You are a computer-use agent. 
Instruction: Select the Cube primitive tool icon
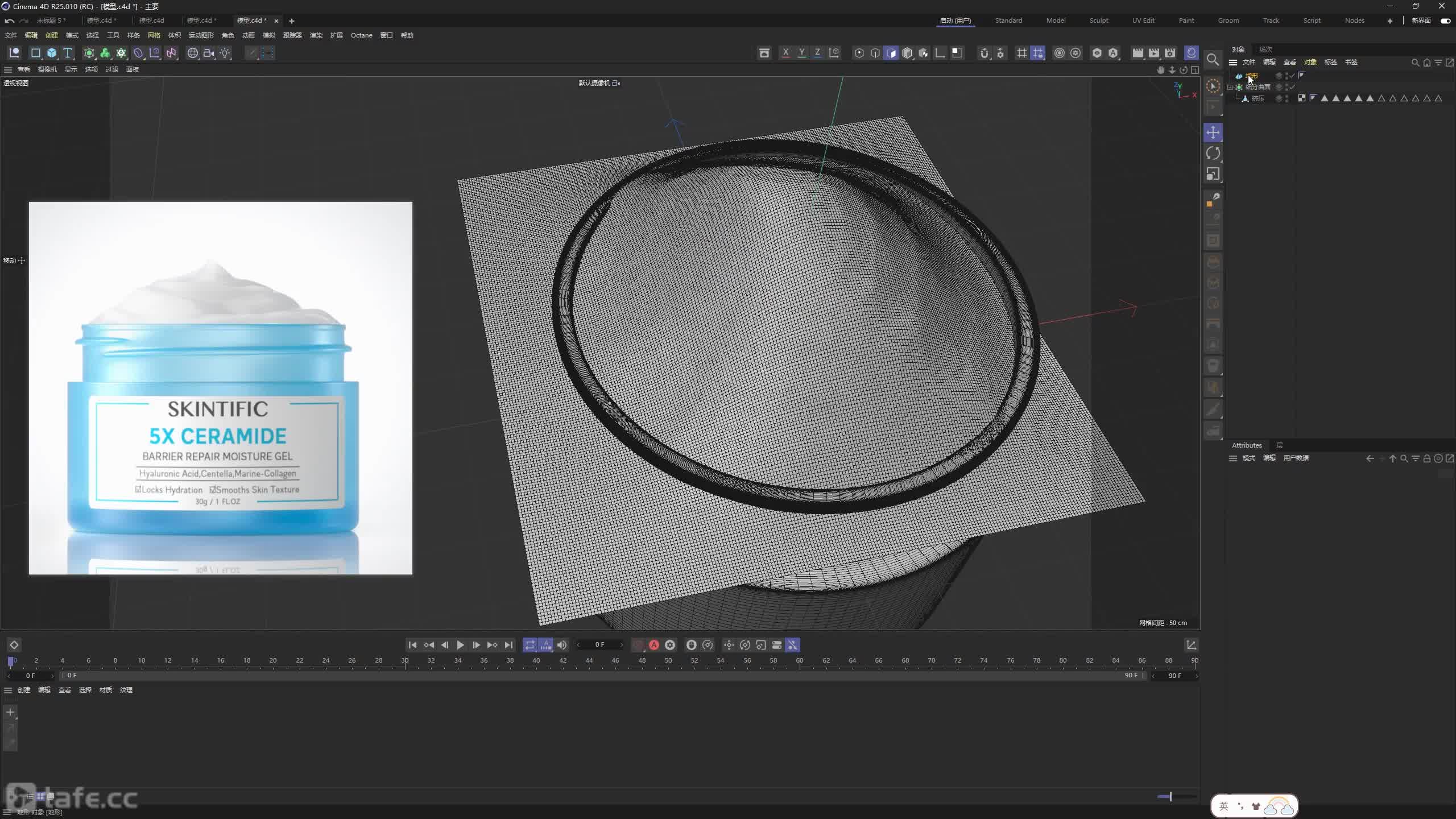pos(52,53)
